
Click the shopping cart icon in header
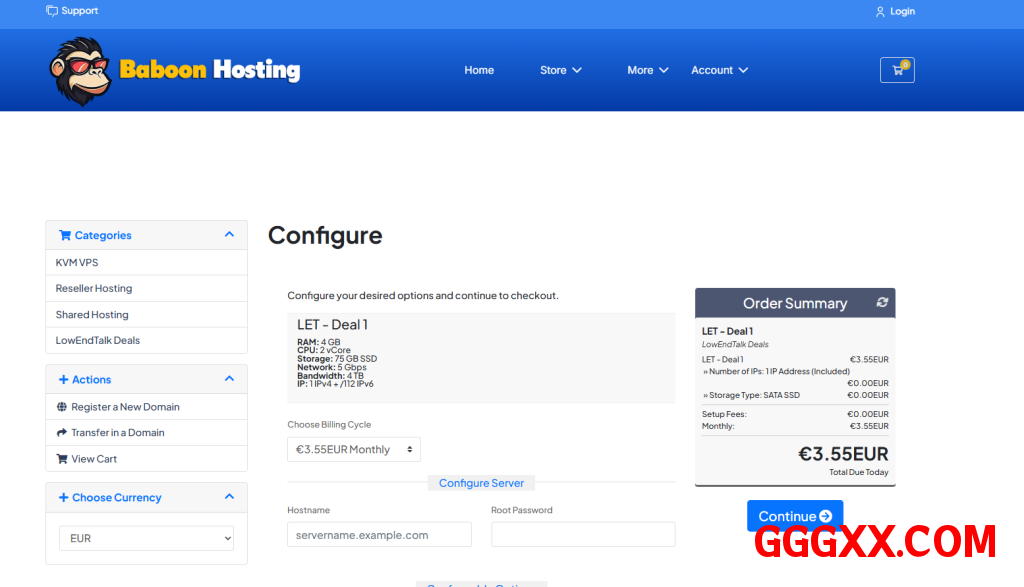896,70
